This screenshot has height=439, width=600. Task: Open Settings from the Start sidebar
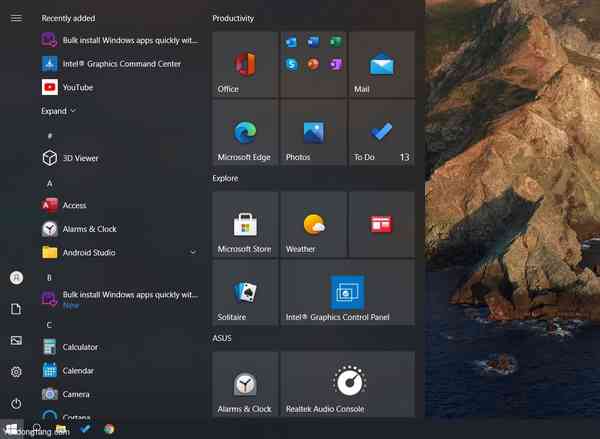pos(16,372)
